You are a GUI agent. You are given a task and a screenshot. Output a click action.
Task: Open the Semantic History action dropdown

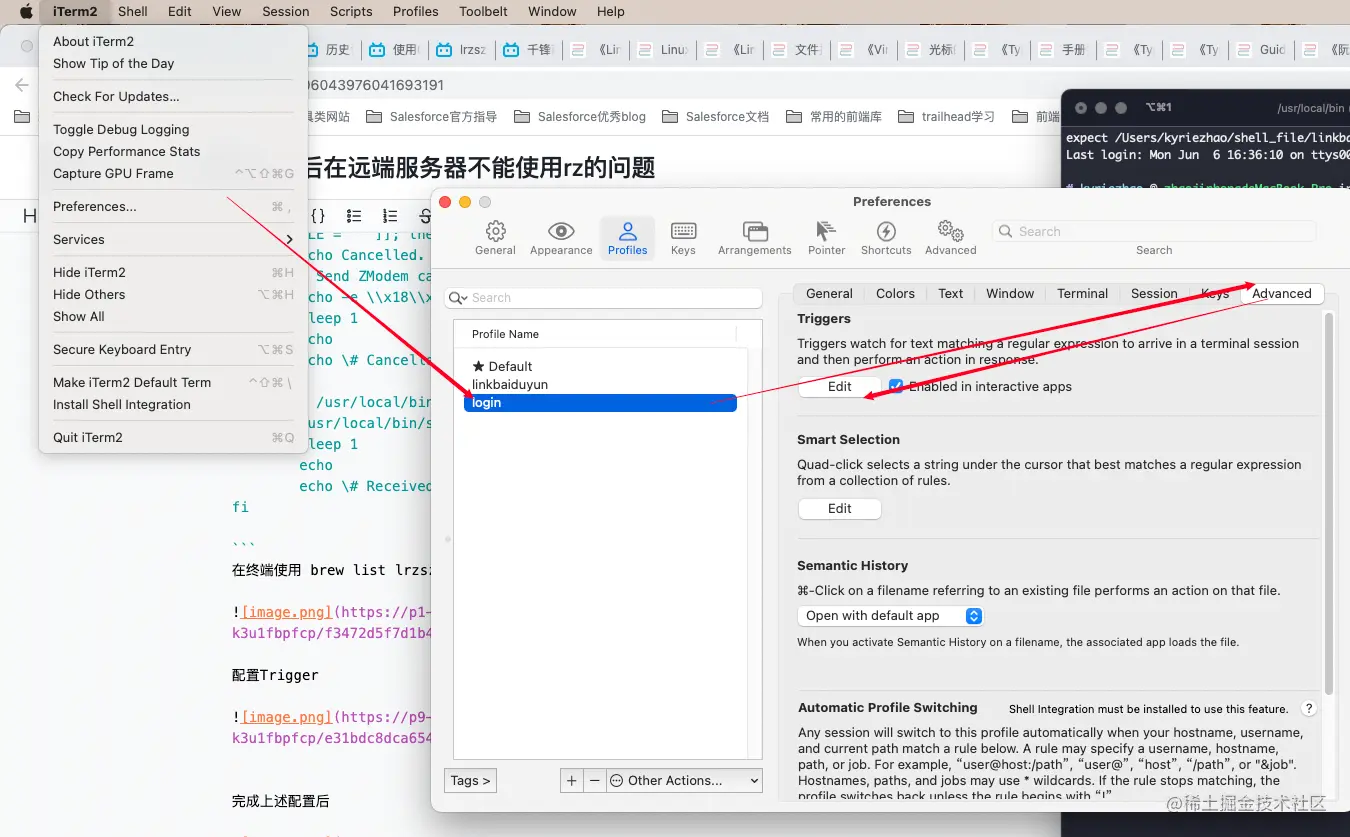(890, 616)
